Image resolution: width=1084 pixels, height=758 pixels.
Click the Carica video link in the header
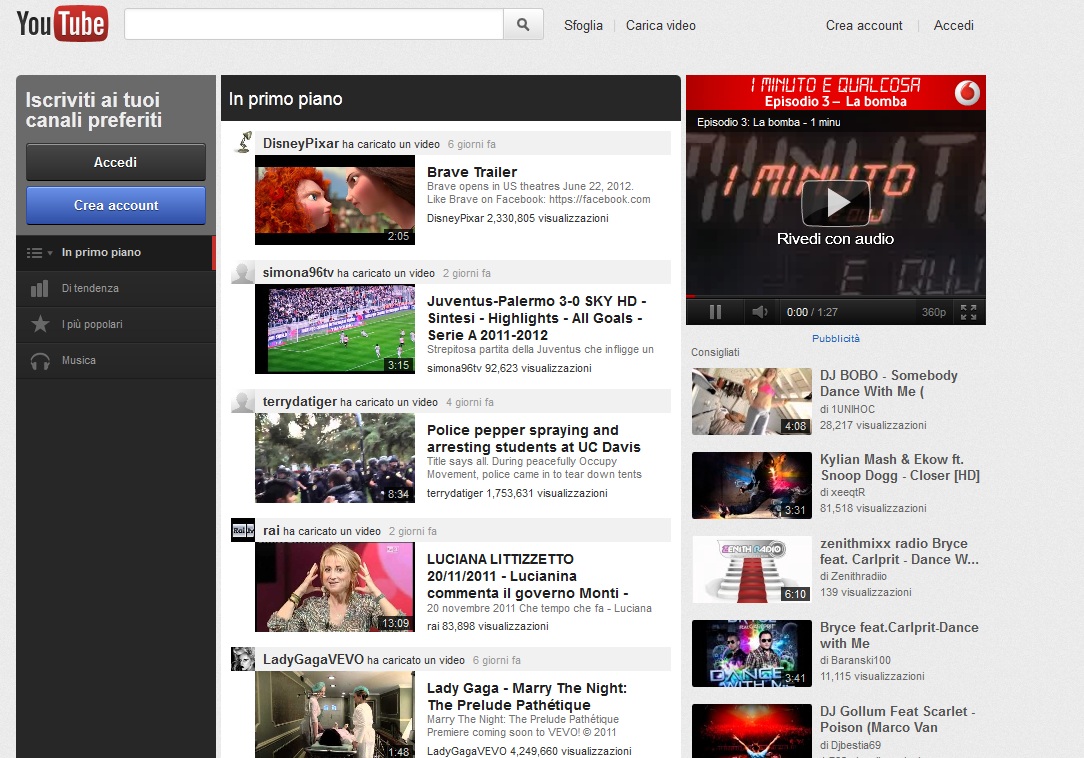pyautogui.click(x=660, y=26)
